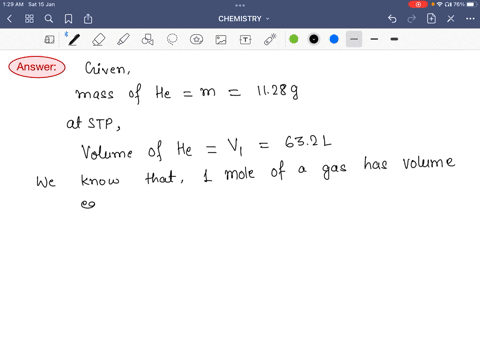
Task: Select the Image insert tool
Action: point(221,40)
